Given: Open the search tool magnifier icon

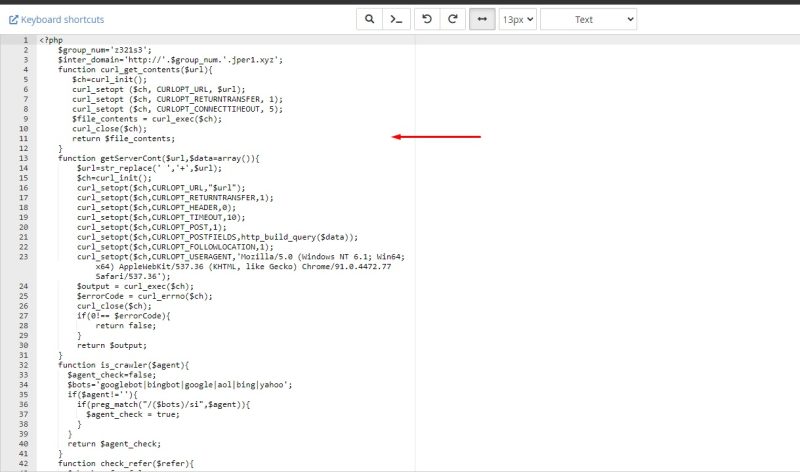Looking at the screenshot, I should click(369, 19).
